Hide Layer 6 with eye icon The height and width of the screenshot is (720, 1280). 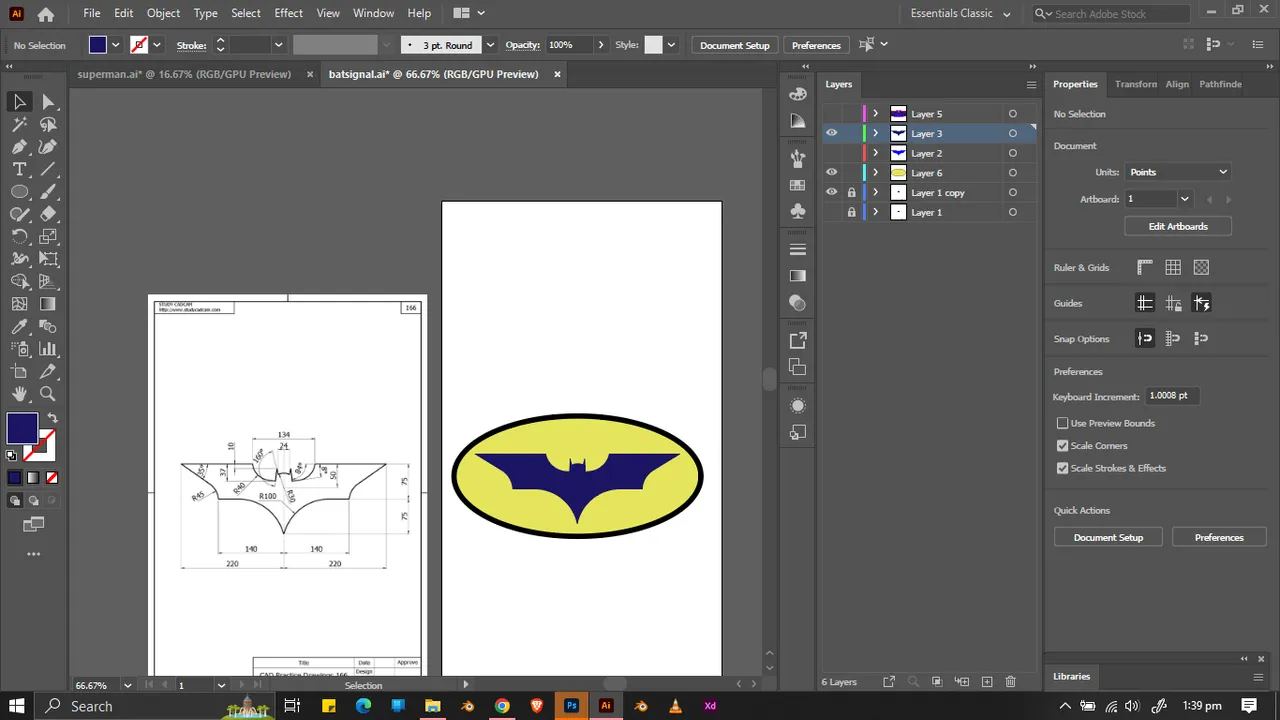click(831, 173)
